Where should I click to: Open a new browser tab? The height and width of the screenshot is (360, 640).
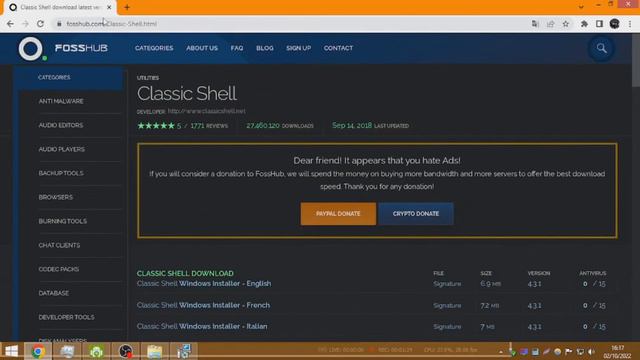click(x=127, y=7)
